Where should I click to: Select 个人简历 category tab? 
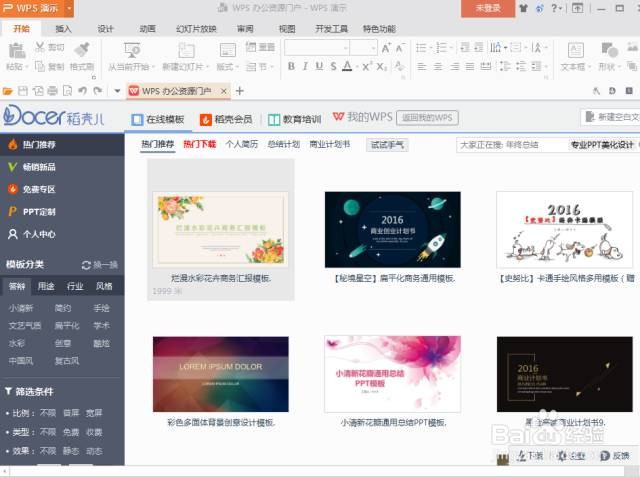pos(242,144)
